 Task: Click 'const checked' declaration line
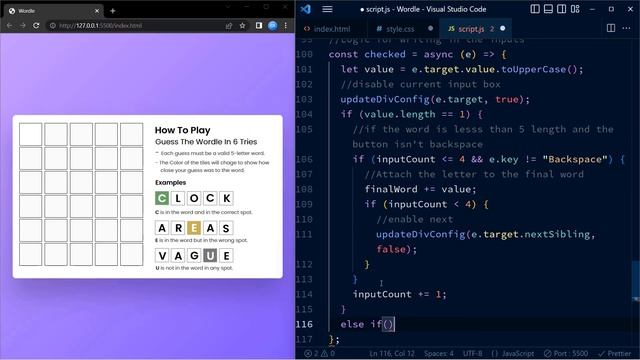pyautogui.click(x=418, y=54)
